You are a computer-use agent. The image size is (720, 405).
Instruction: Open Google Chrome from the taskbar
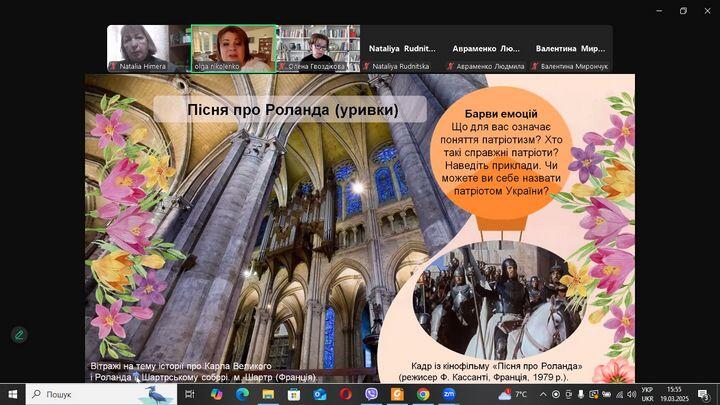click(423, 394)
